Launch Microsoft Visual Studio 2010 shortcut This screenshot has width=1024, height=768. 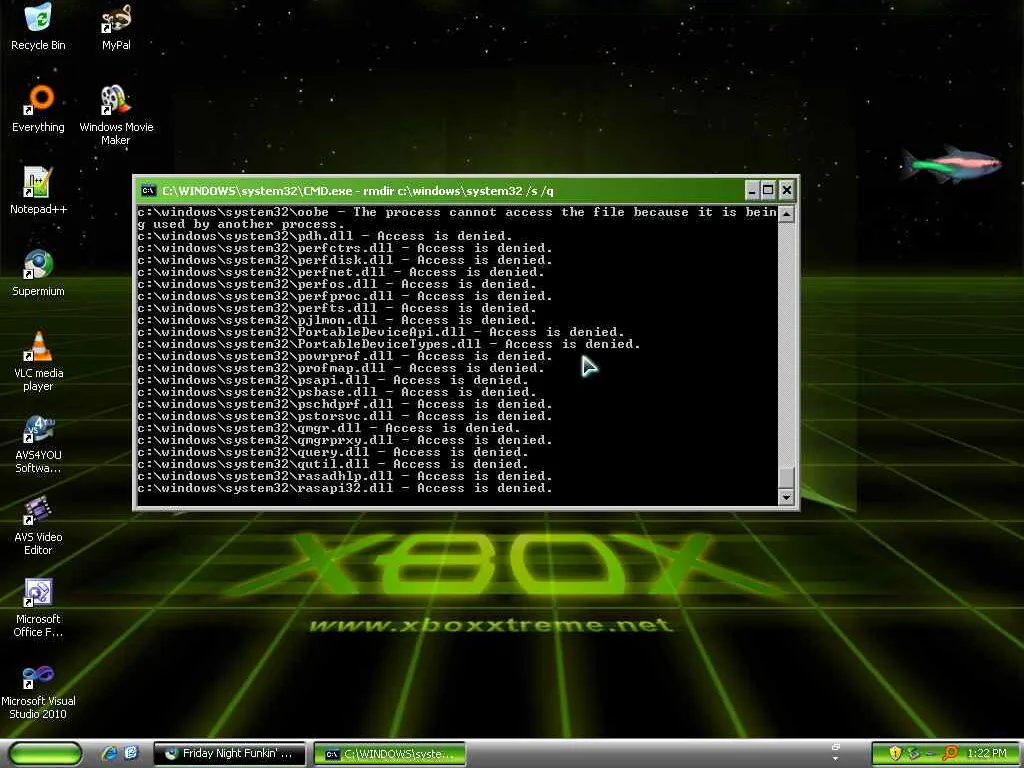(x=38, y=690)
